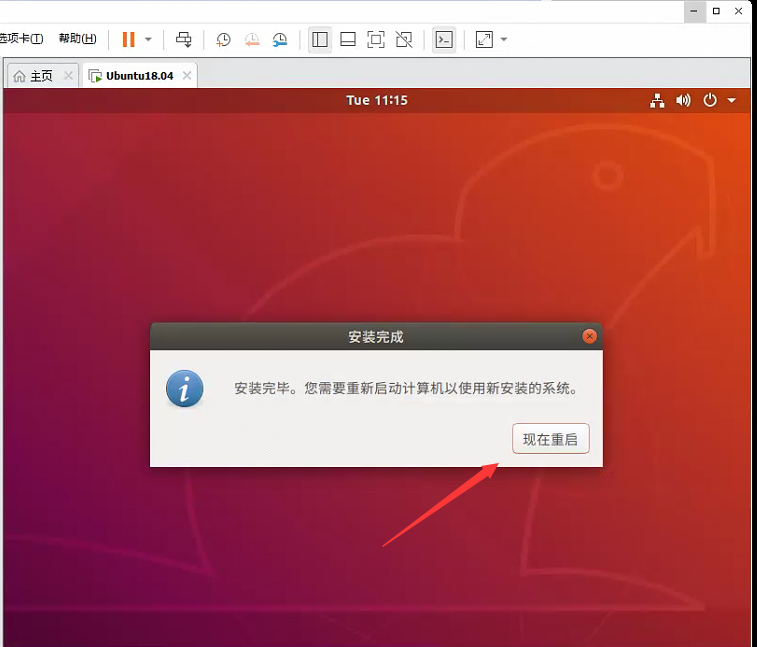Revert to the previous snapshot
The height and width of the screenshot is (647, 757).
(x=252, y=40)
